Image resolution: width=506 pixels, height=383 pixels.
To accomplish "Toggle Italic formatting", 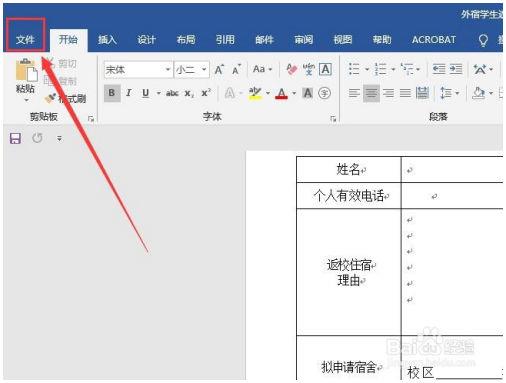I will [x=129, y=93].
